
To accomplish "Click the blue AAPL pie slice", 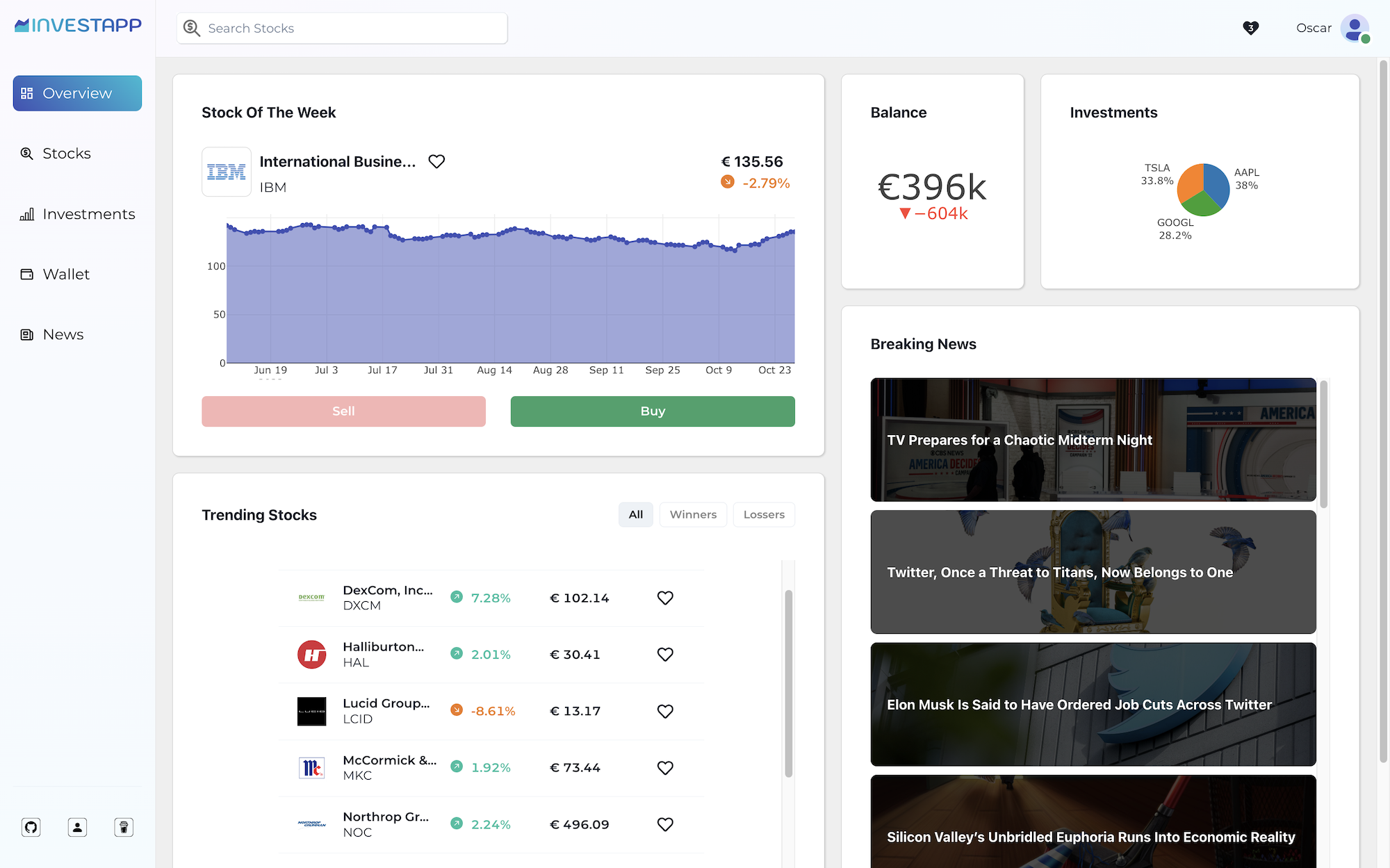I will coord(1217,183).
